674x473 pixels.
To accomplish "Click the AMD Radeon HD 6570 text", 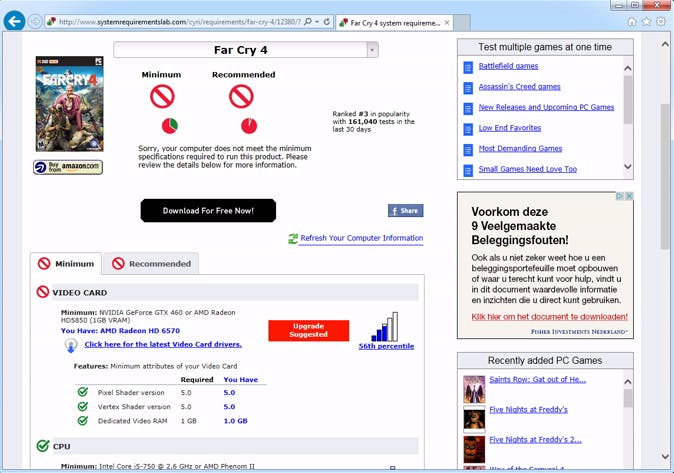I will 140,331.
